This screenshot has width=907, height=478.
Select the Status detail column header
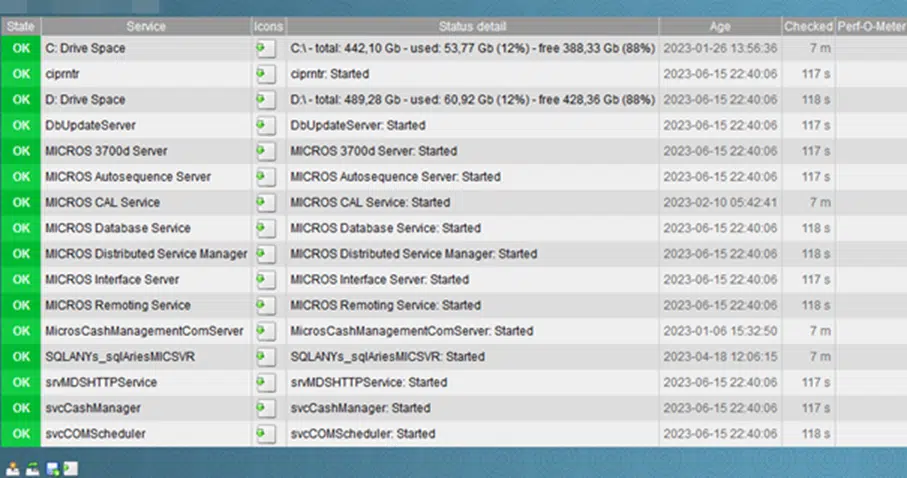(x=472, y=25)
